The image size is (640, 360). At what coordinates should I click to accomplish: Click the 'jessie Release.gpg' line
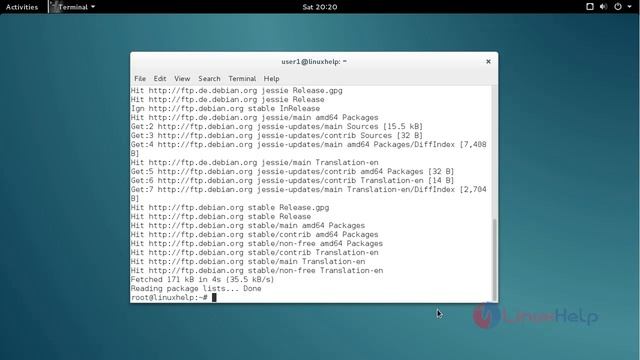[236, 91]
